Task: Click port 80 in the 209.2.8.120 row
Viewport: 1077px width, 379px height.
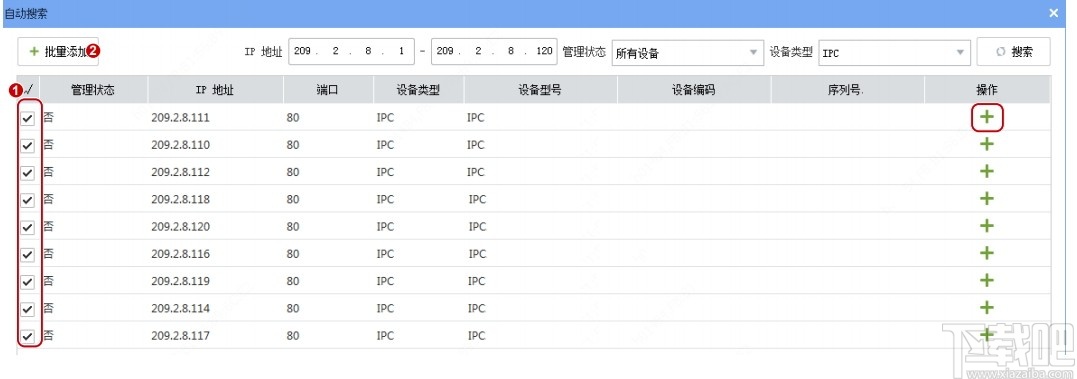Action: 293,227
